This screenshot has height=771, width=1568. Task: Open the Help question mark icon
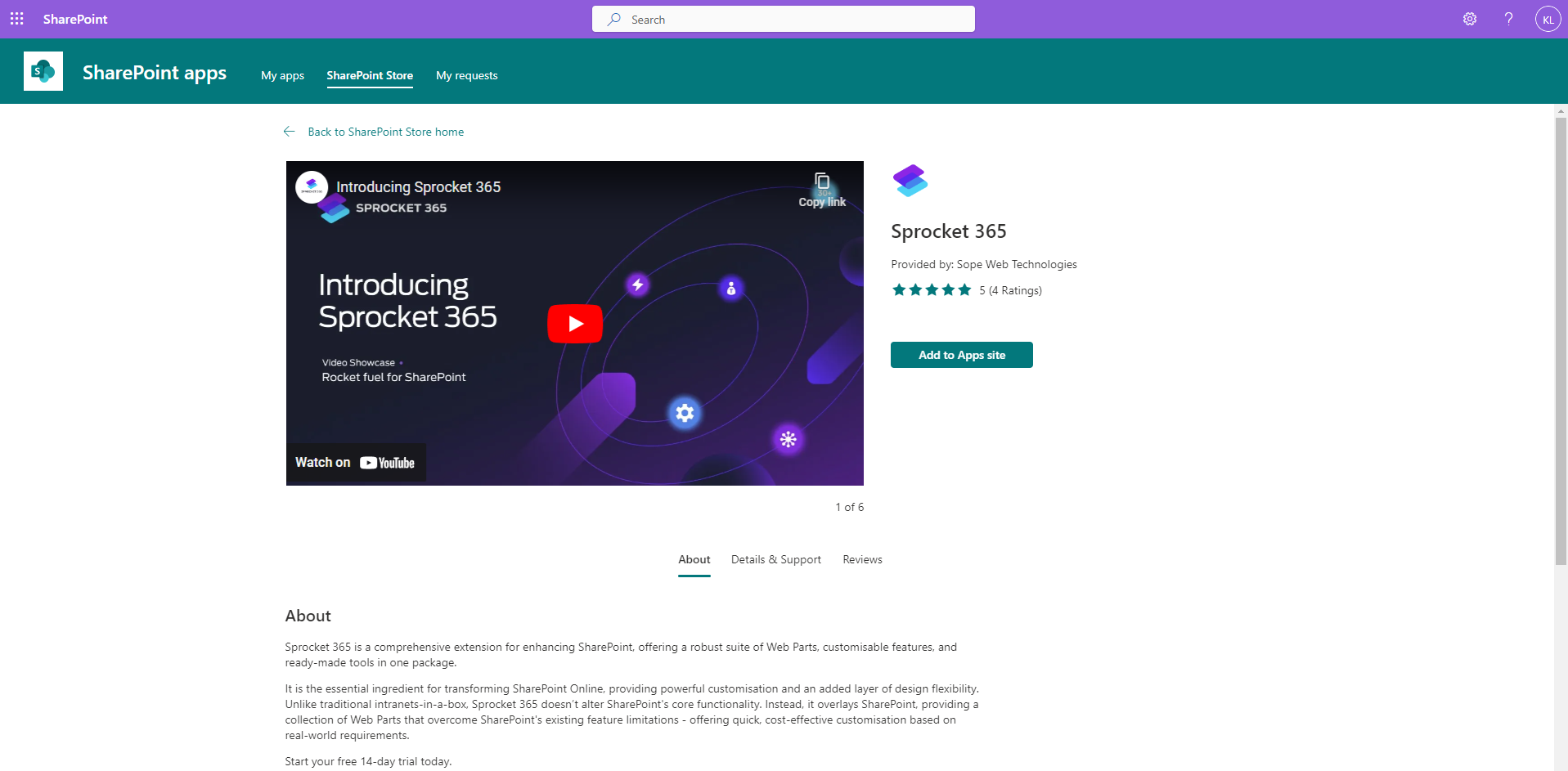(x=1508, y=18)
